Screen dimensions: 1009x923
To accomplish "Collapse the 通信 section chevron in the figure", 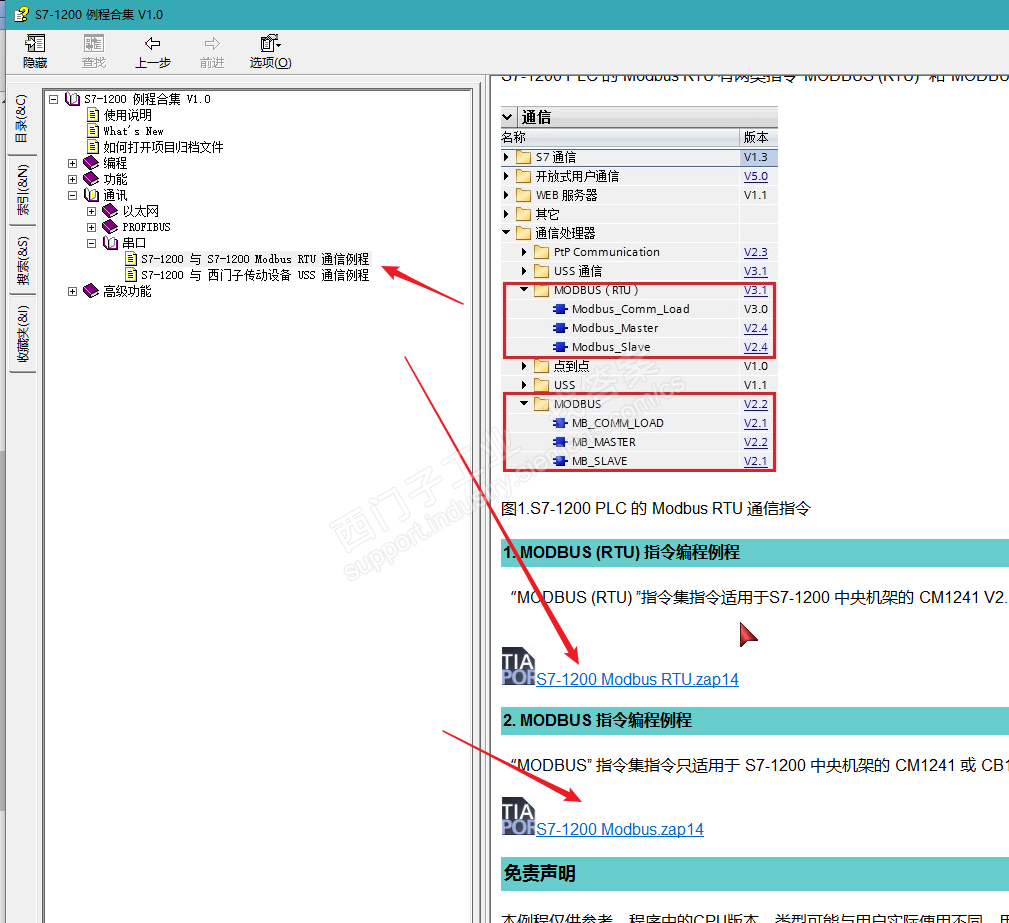I will [508, 117].
